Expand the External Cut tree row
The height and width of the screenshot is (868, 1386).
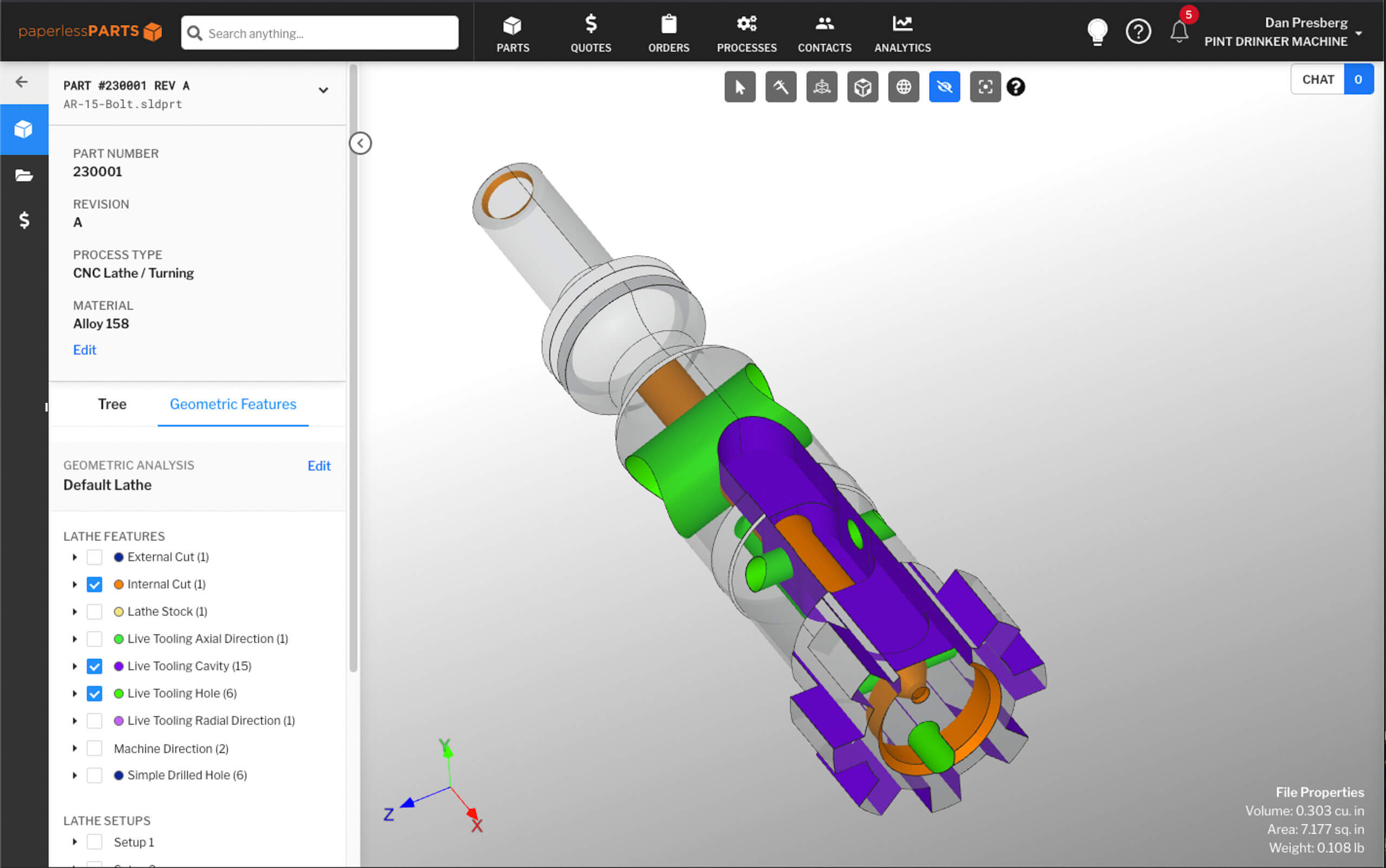pos(75,557)
